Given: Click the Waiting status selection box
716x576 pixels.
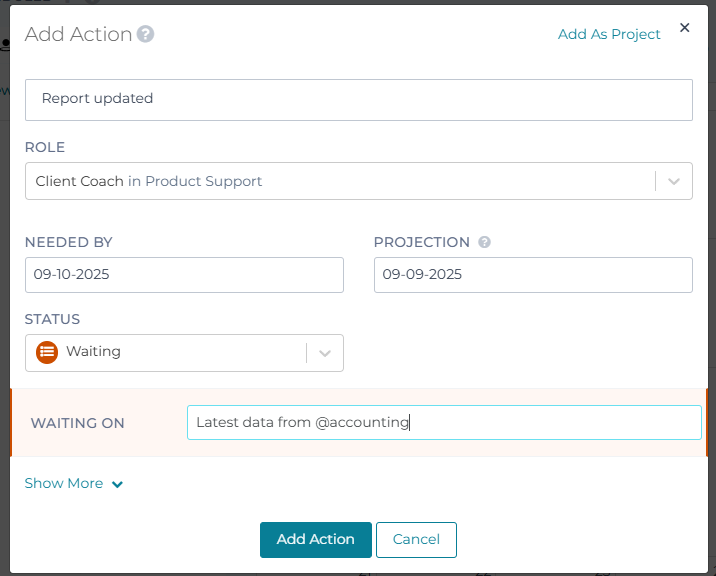Looking at the screenshot, I should [170, 352].
